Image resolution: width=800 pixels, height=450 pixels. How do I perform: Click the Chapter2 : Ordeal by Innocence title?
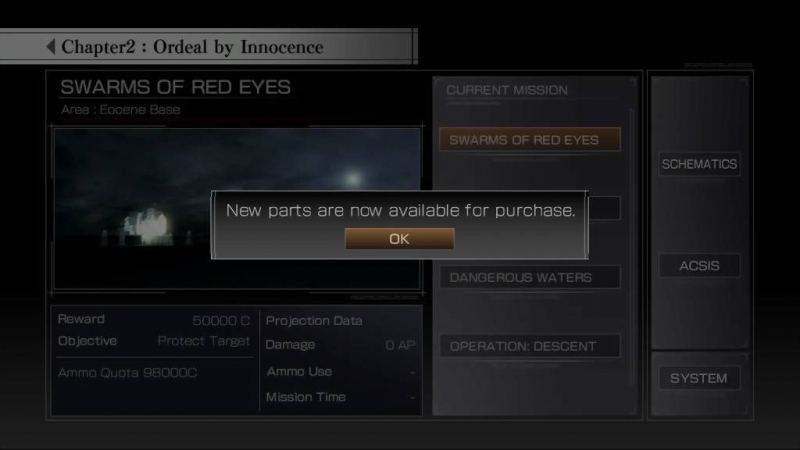(x=192, y=47)
